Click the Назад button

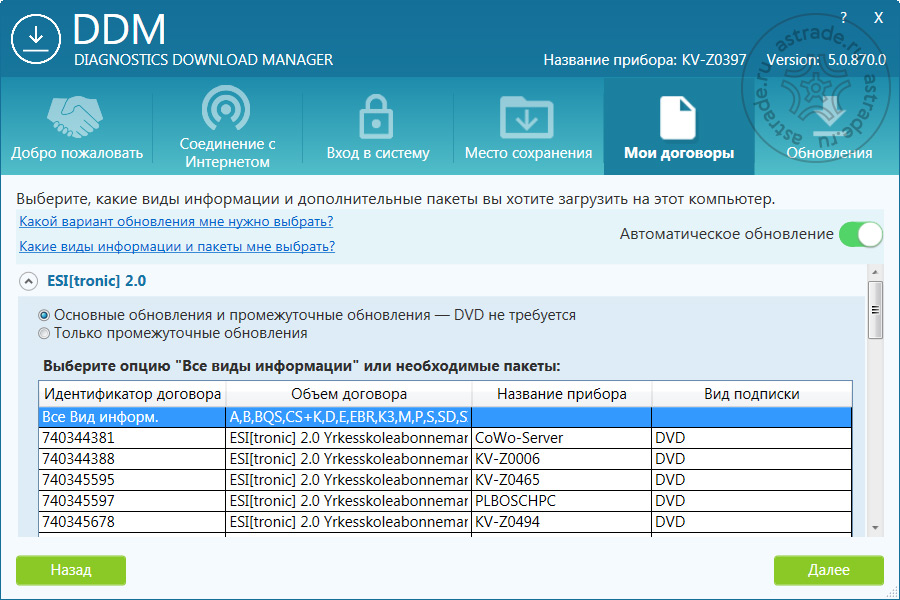click(71, 570)
